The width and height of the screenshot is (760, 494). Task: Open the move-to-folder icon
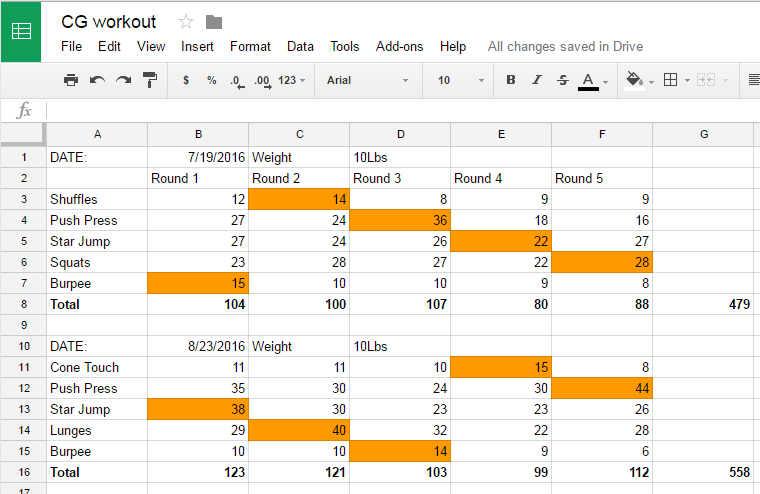(214, 22)
